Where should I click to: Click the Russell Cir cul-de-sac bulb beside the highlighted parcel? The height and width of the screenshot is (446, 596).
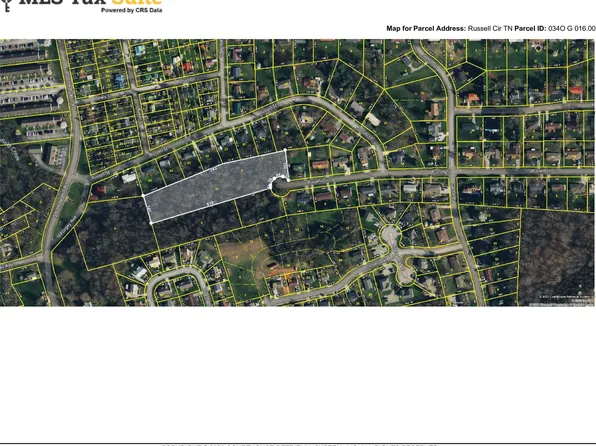(x=282, y=187)
